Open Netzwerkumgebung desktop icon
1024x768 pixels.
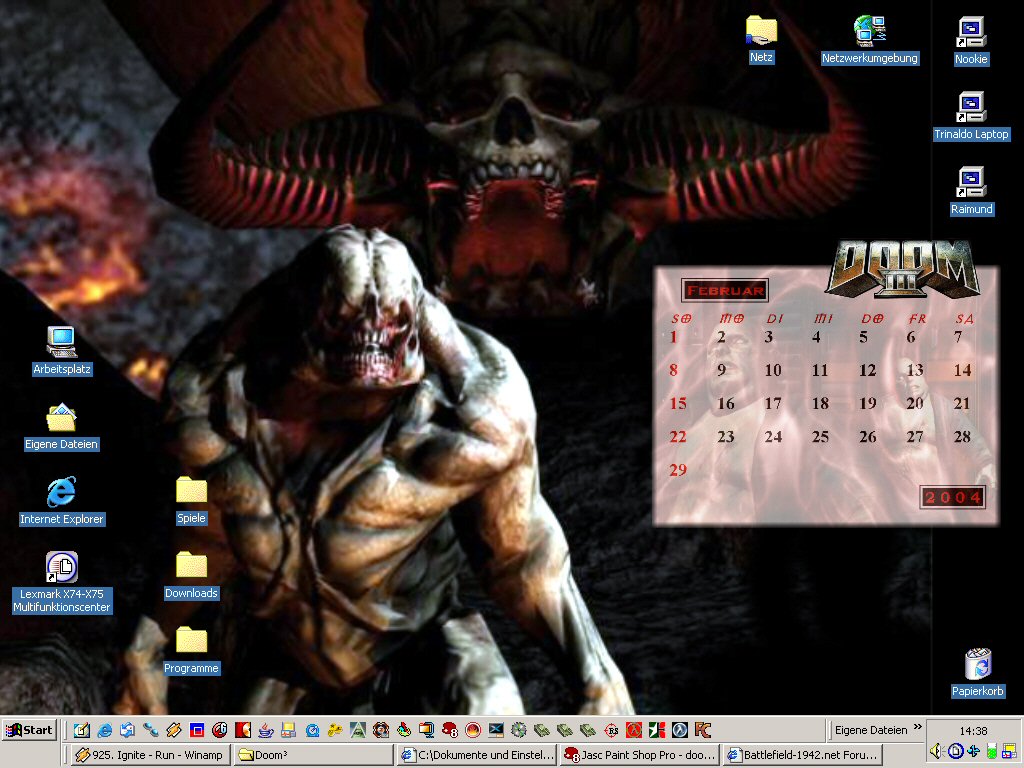869,39
